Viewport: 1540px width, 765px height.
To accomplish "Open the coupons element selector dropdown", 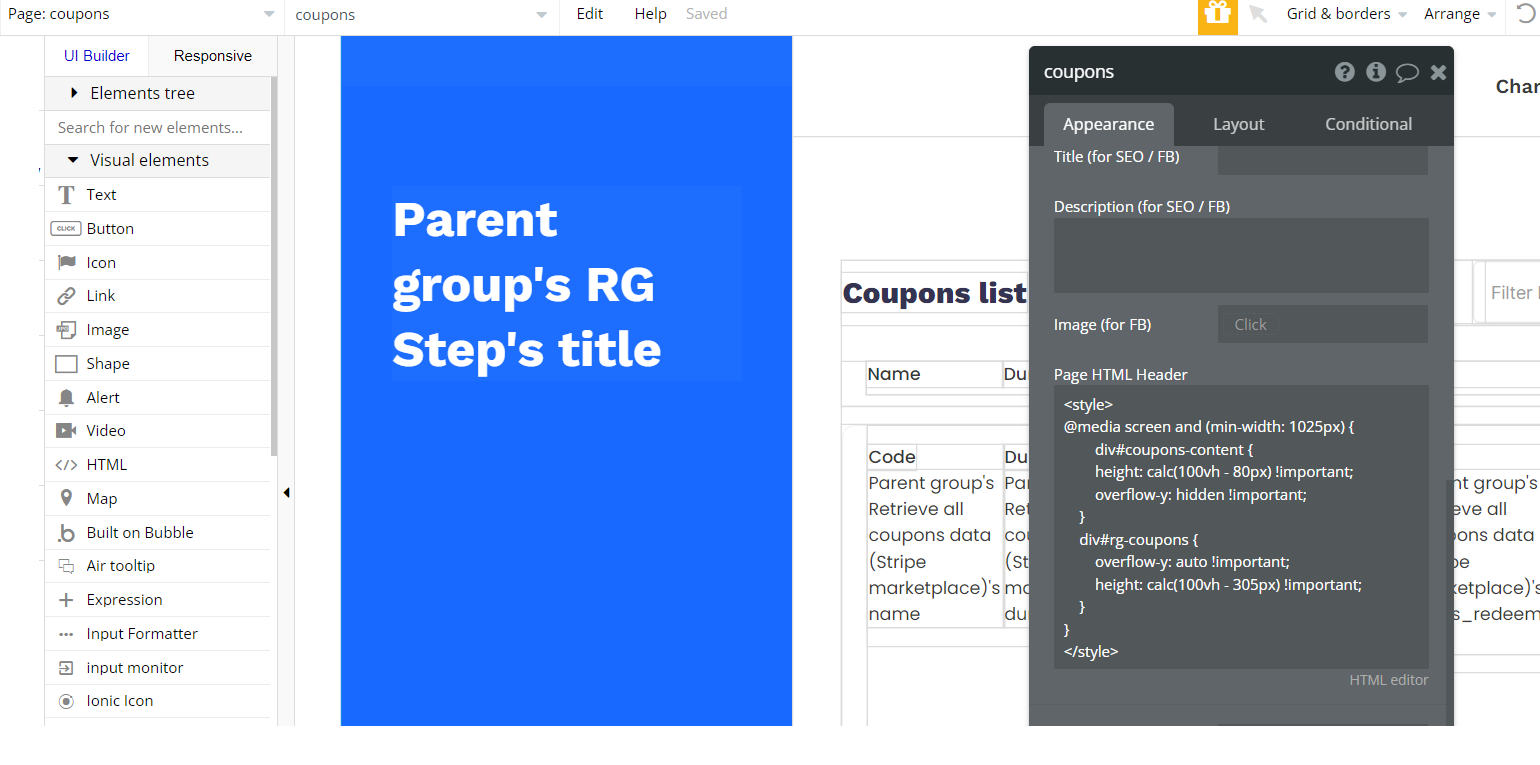I will click(x=422, y=15).
